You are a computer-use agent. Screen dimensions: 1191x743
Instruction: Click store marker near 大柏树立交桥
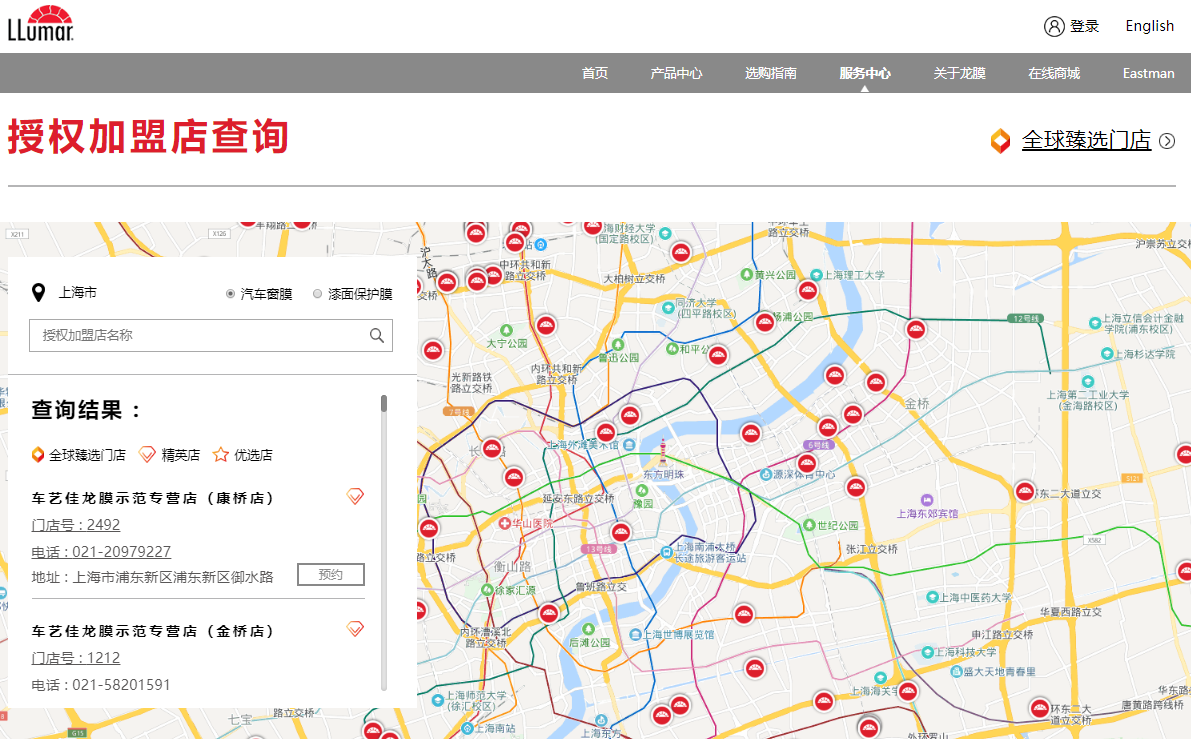pyautogui.click(x=681, y=253)
